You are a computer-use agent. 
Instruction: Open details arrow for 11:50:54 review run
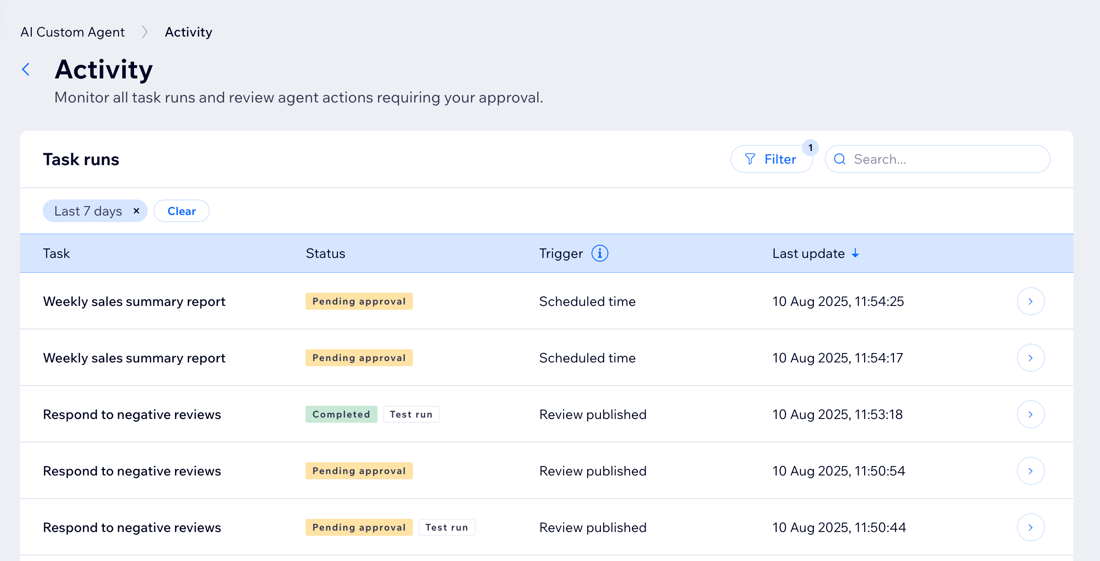1030,471
